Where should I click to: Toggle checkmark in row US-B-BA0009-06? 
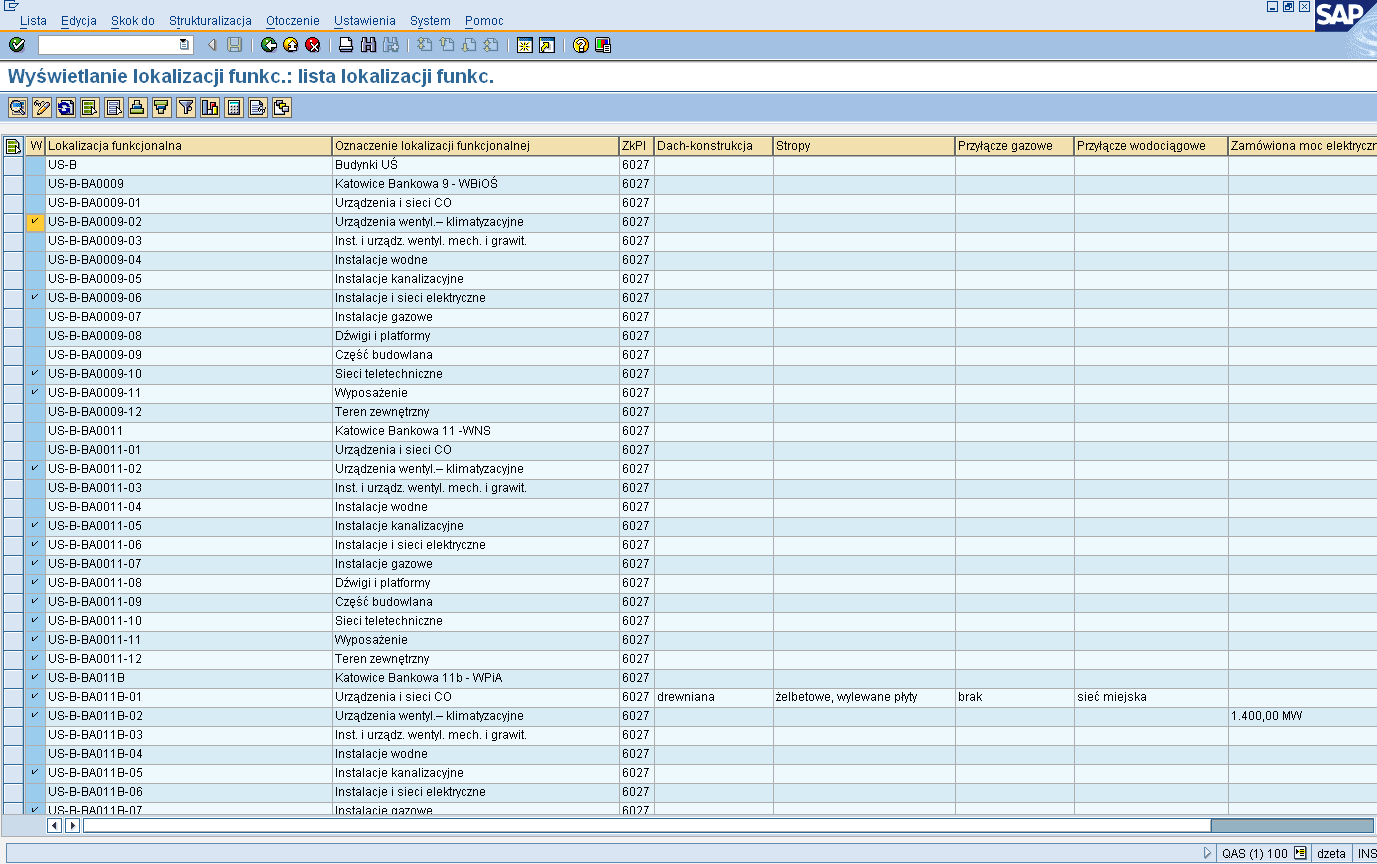coord(35,298)
